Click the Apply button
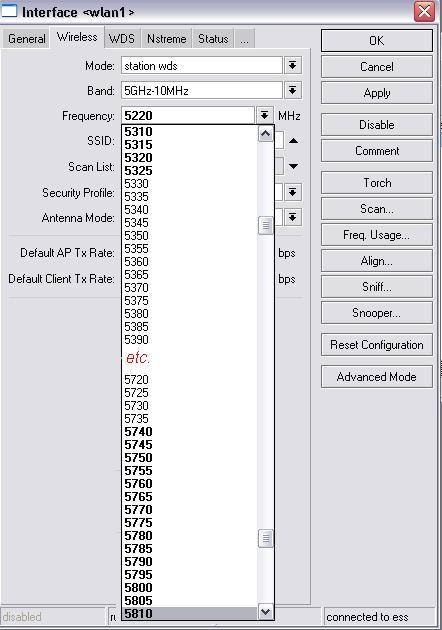The height and width of the screenshot is (630, 442). (x=377, y=93)
